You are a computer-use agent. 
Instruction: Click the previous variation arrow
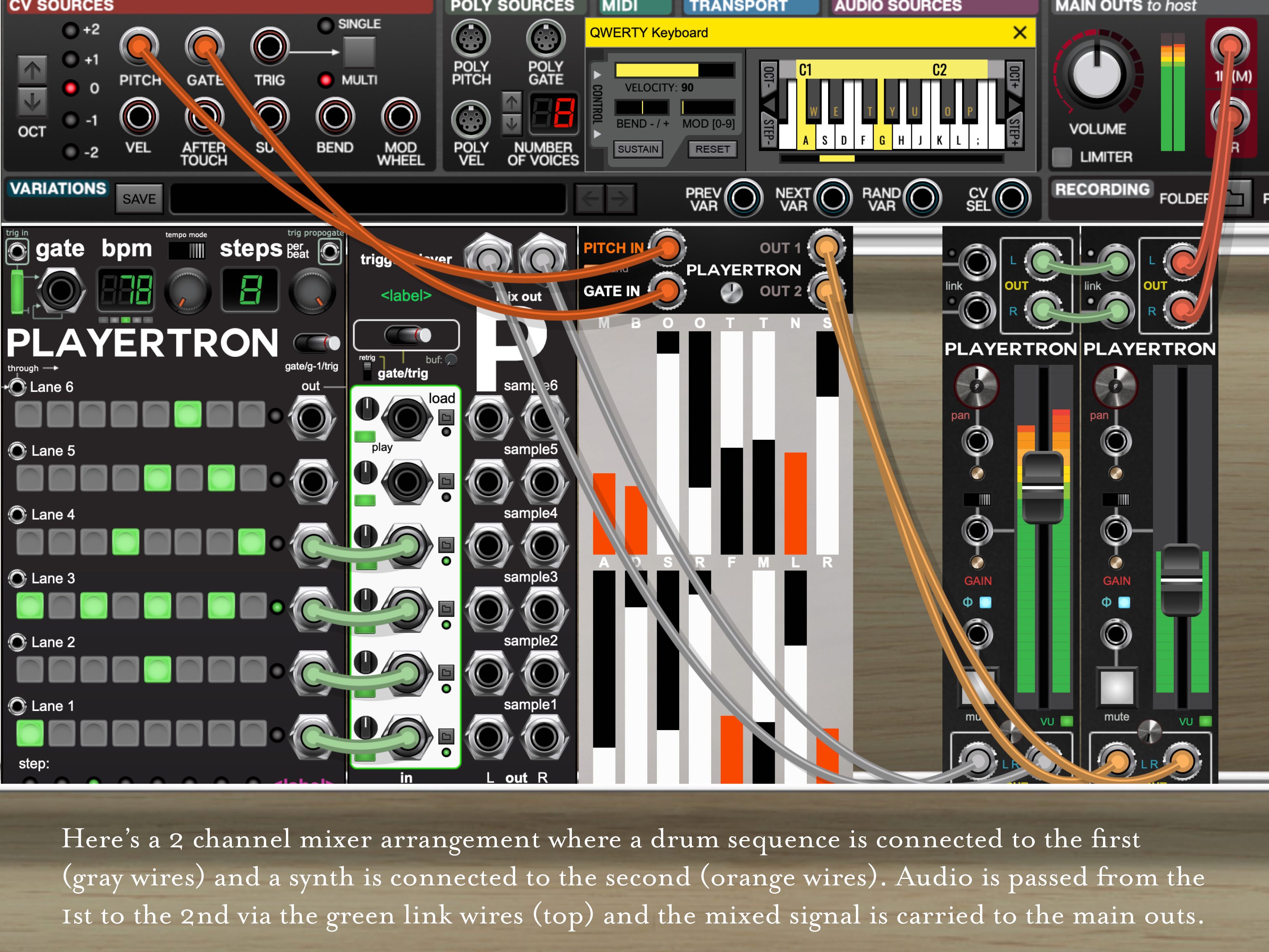(590, 199)
